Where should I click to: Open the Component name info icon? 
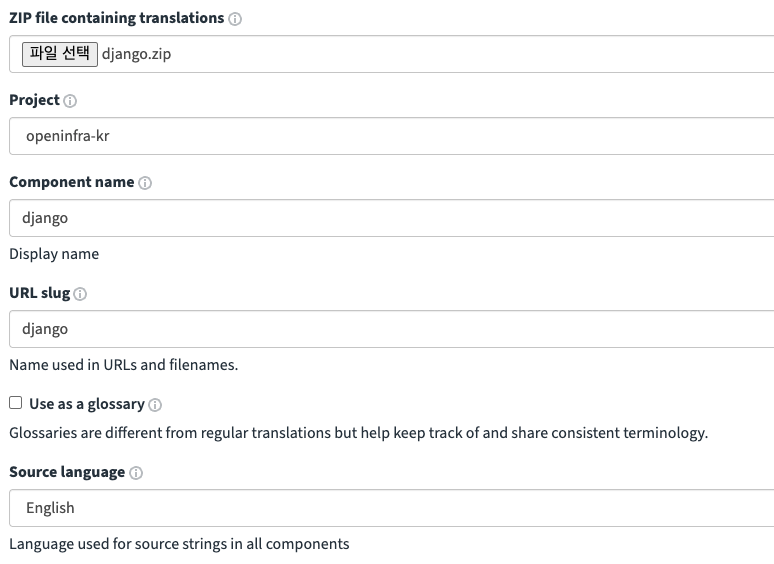tap(145, 183)
